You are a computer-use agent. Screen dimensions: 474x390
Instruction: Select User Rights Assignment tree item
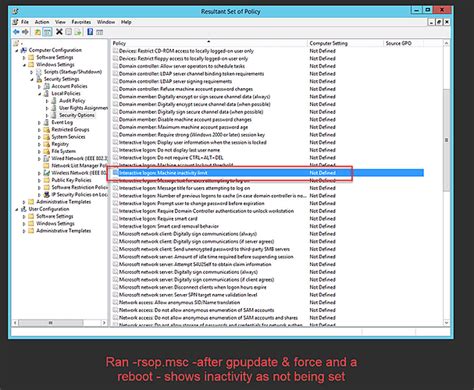[83, 108]
